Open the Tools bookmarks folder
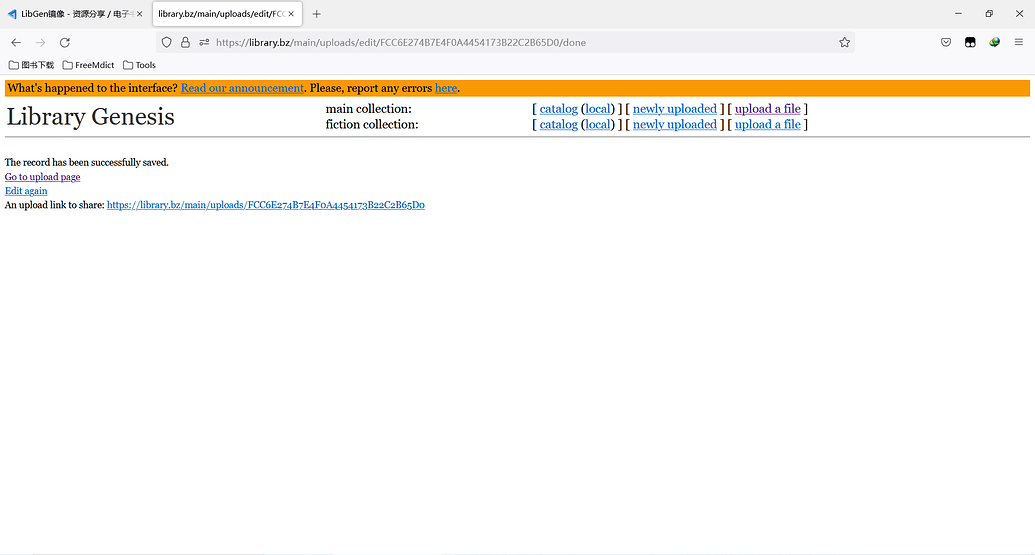This screenshot has width=1035, height=555. pyautogui.click(x=139, y=65)
